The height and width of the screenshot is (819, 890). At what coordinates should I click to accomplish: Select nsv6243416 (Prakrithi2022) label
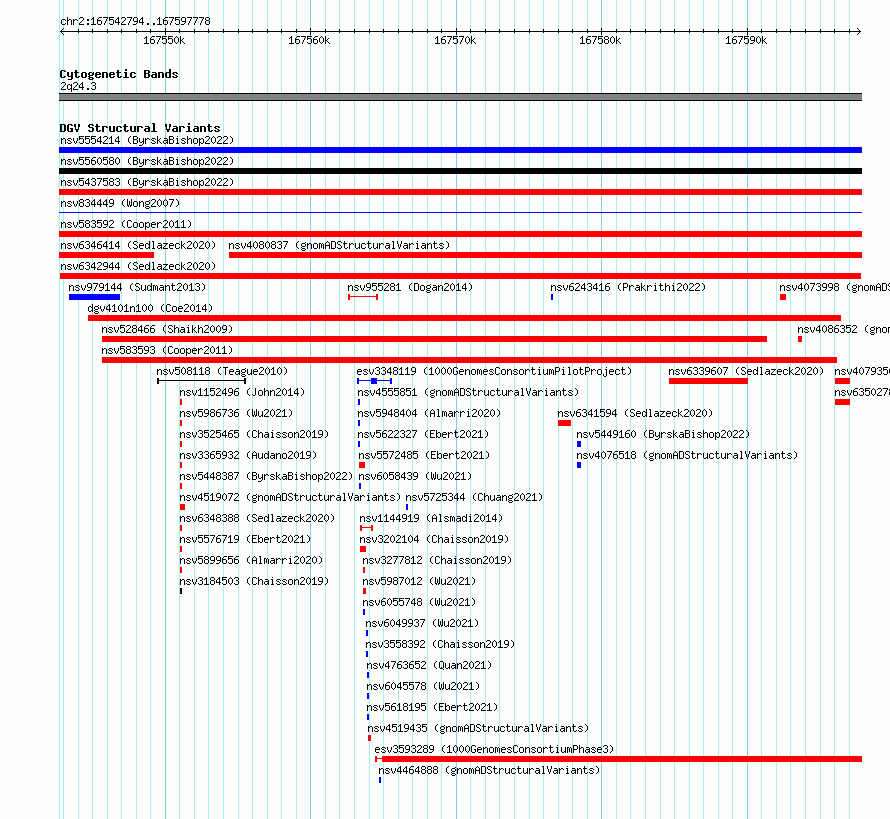click(x=628, y=287)
